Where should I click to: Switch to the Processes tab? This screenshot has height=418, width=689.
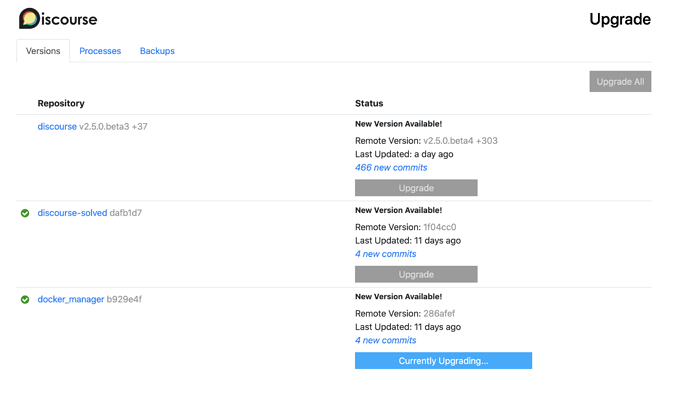click(x=100, y=51)
